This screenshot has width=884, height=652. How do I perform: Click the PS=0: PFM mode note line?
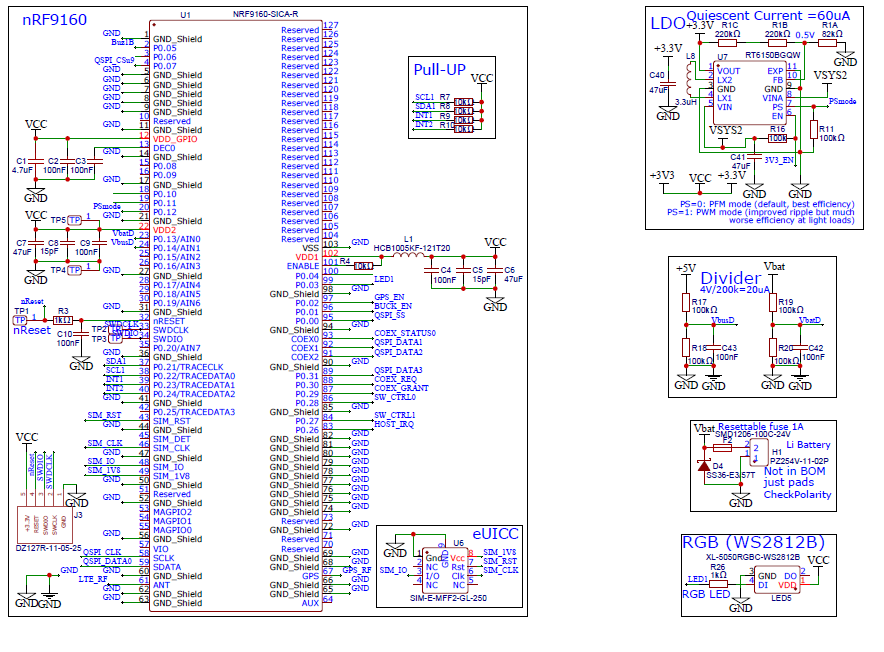pyautogui.click(x=767, y=204)
